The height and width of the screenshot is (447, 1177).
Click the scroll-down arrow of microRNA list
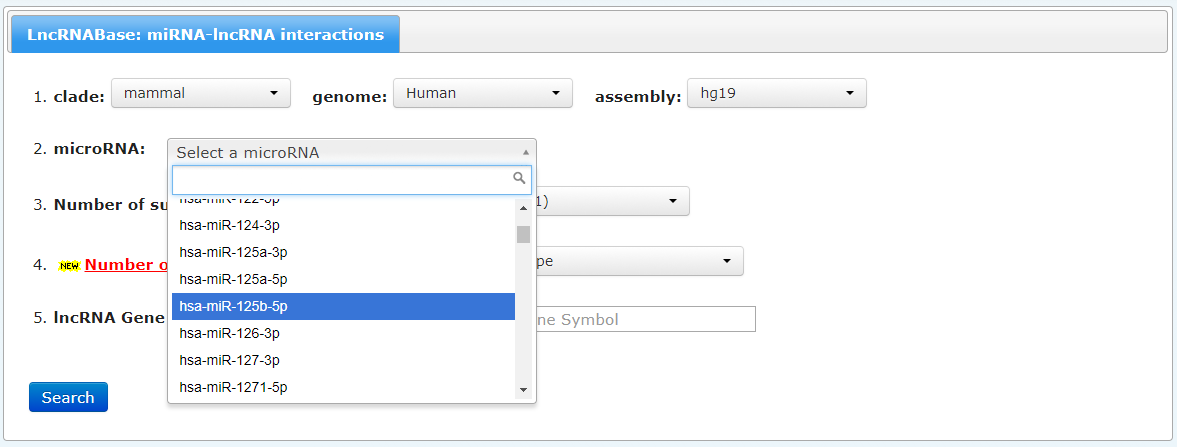point(523,390)
